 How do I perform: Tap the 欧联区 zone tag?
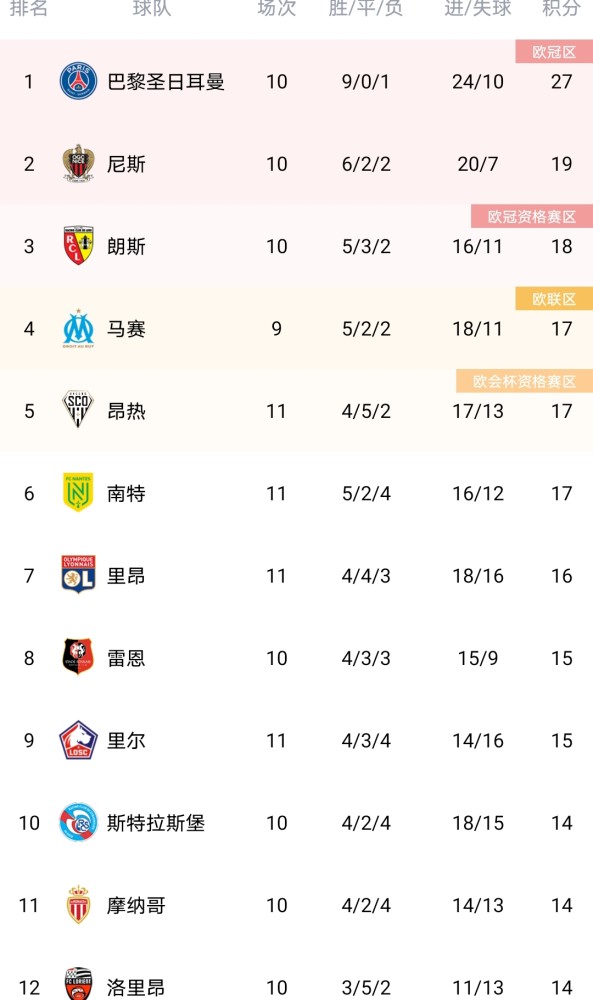coord(554,298)
